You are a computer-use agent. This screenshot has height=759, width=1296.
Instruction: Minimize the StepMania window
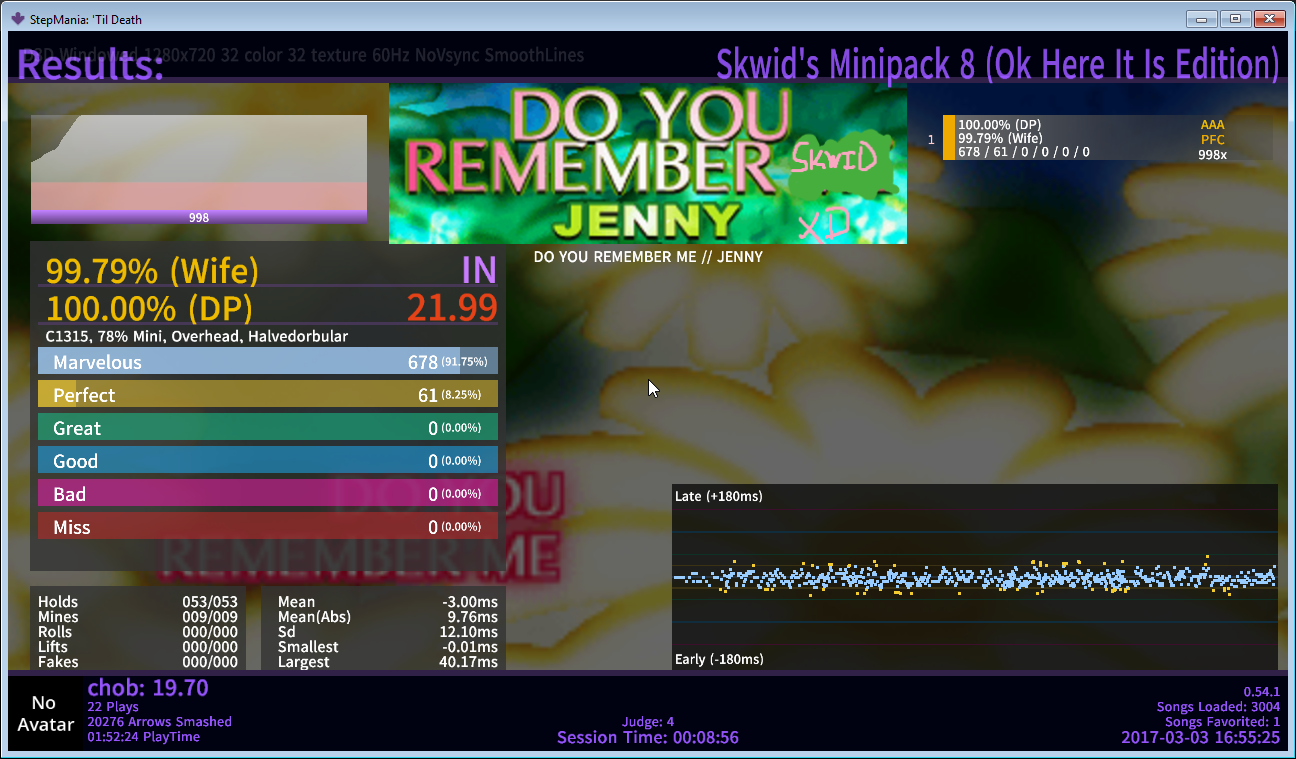tap(1201, 18)
